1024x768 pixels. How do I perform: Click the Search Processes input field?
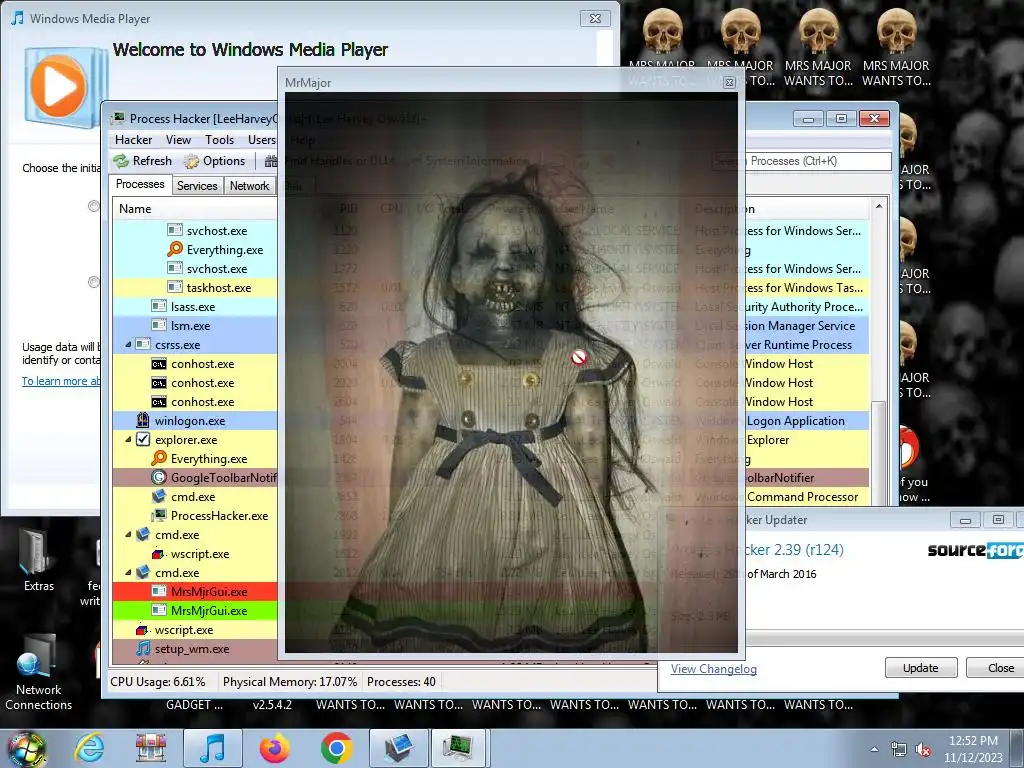coord(801,161)
